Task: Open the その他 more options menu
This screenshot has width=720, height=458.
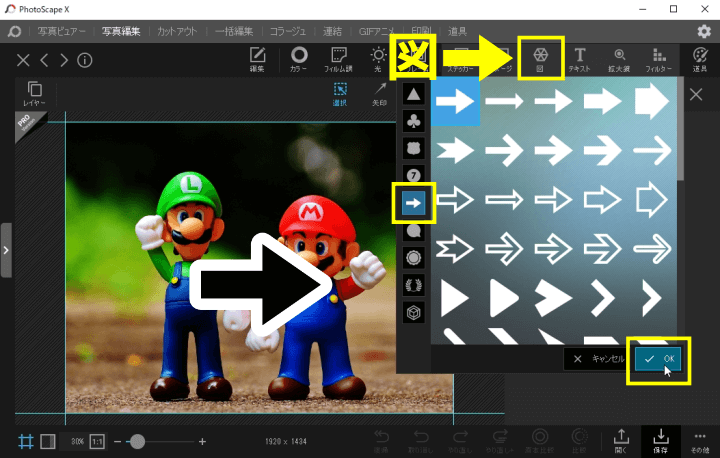Action: [700, 441]
